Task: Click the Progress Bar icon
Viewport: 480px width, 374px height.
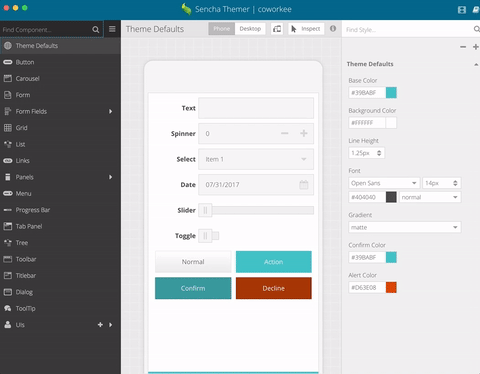Action: 8,210
